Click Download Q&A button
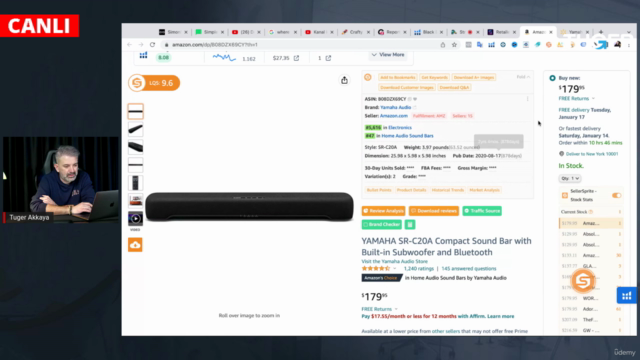Image resolution: width=640 pixels, height=360 pixels. point(454,87)
